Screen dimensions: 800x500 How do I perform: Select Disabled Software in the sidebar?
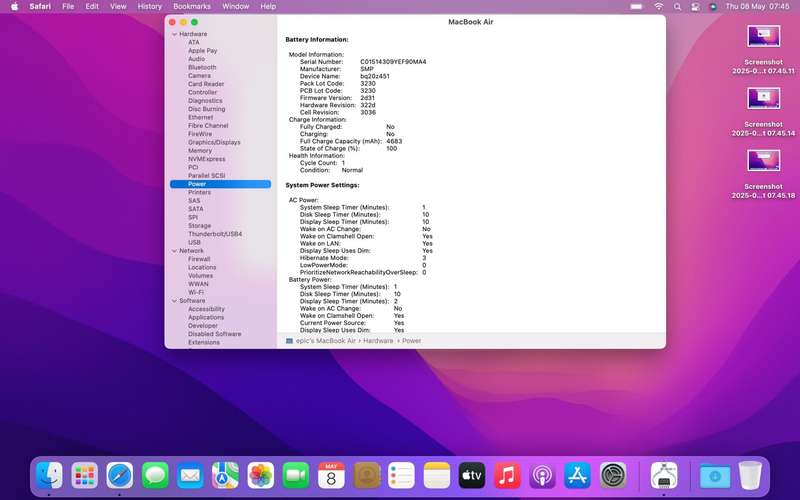click(215, 334)
